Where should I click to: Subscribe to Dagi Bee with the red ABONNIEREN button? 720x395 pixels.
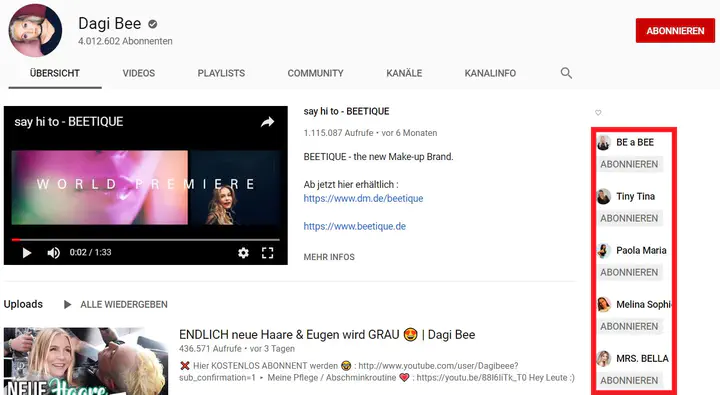pyautogui.click(x=675, y=31)
